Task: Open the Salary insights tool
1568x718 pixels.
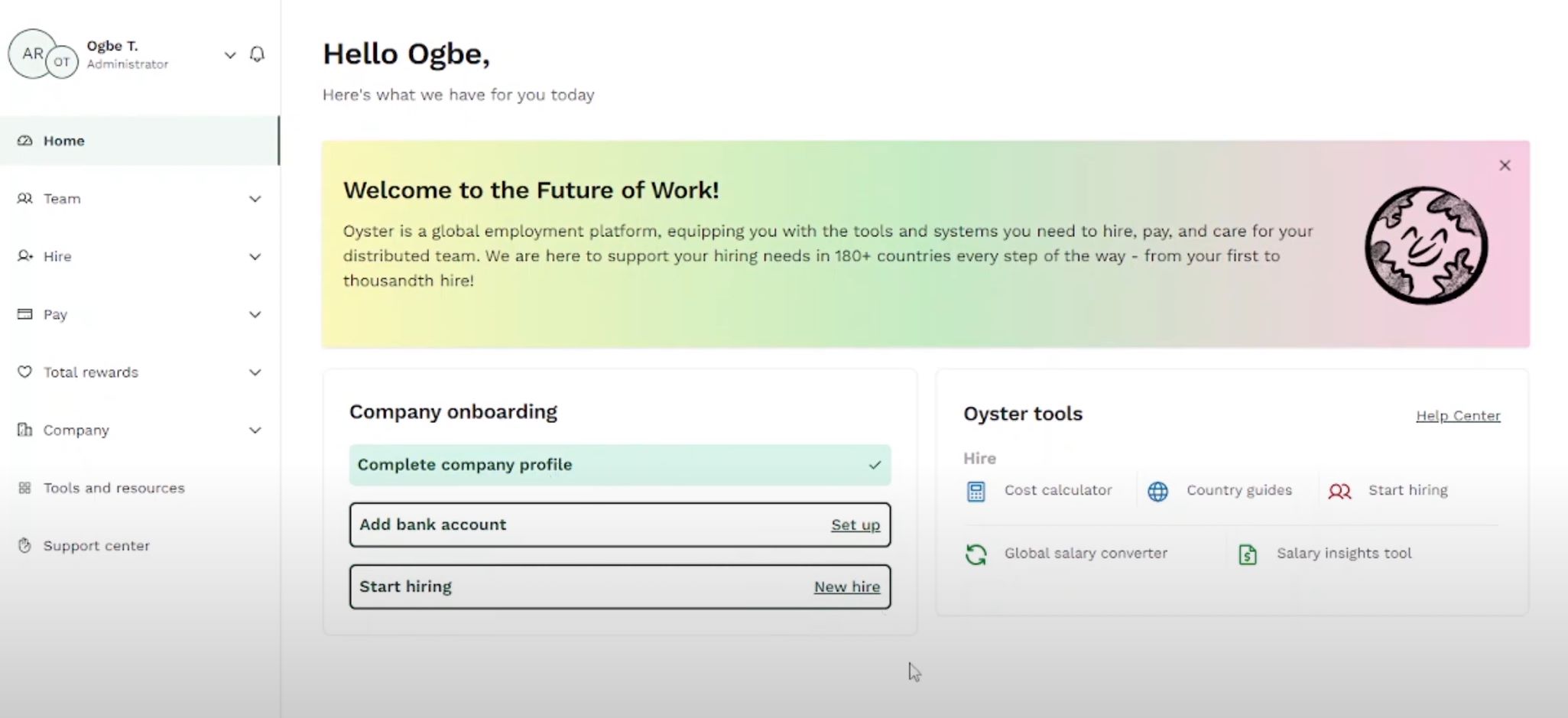Action: (1247, 554)
